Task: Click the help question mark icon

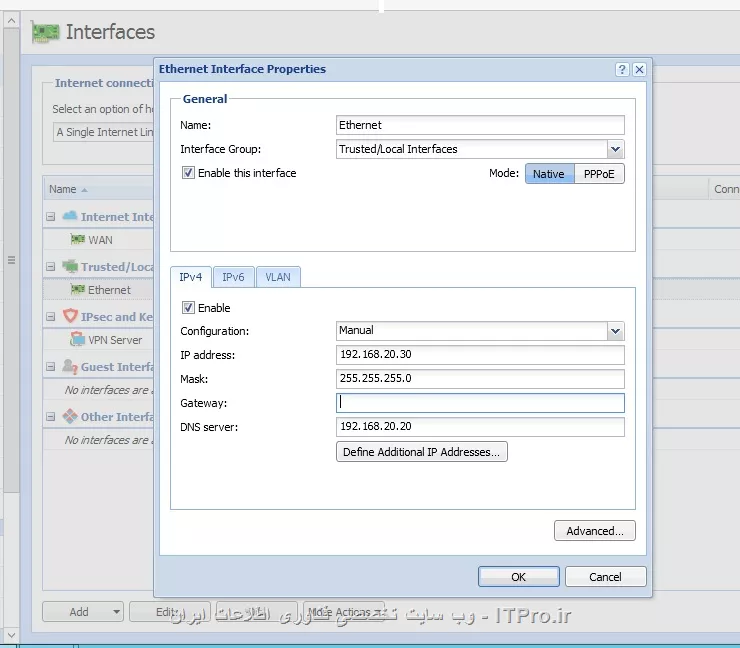Action: [622, 69]
